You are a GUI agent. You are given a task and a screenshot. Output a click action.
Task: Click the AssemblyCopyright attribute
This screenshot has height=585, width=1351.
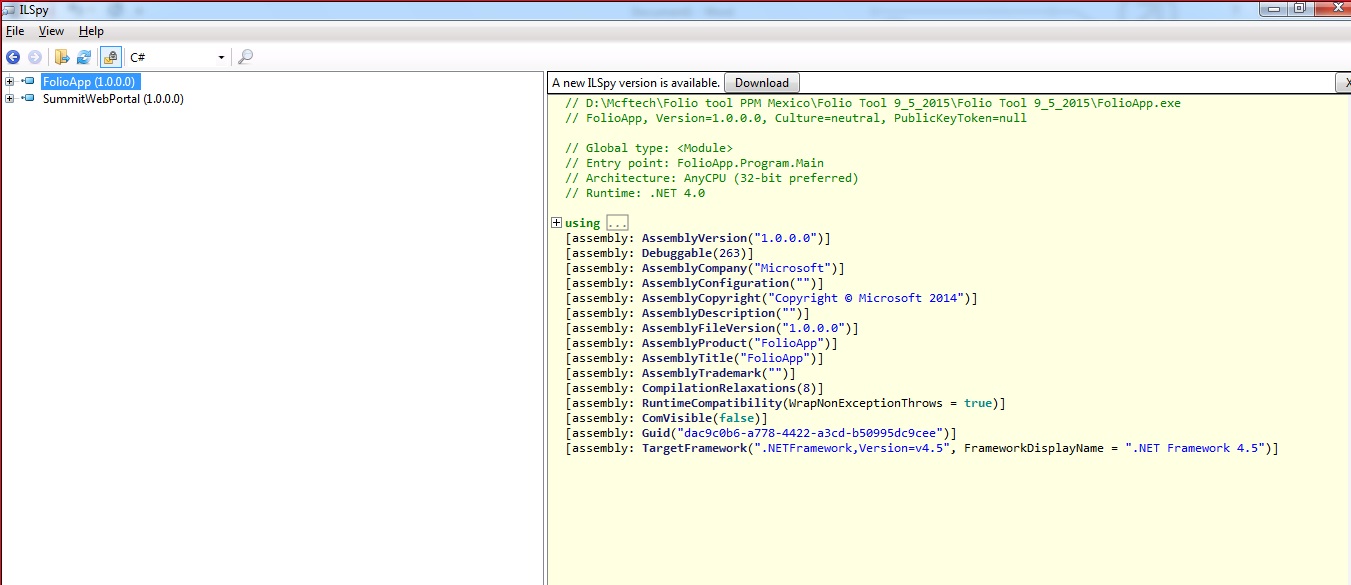[701, 298]
